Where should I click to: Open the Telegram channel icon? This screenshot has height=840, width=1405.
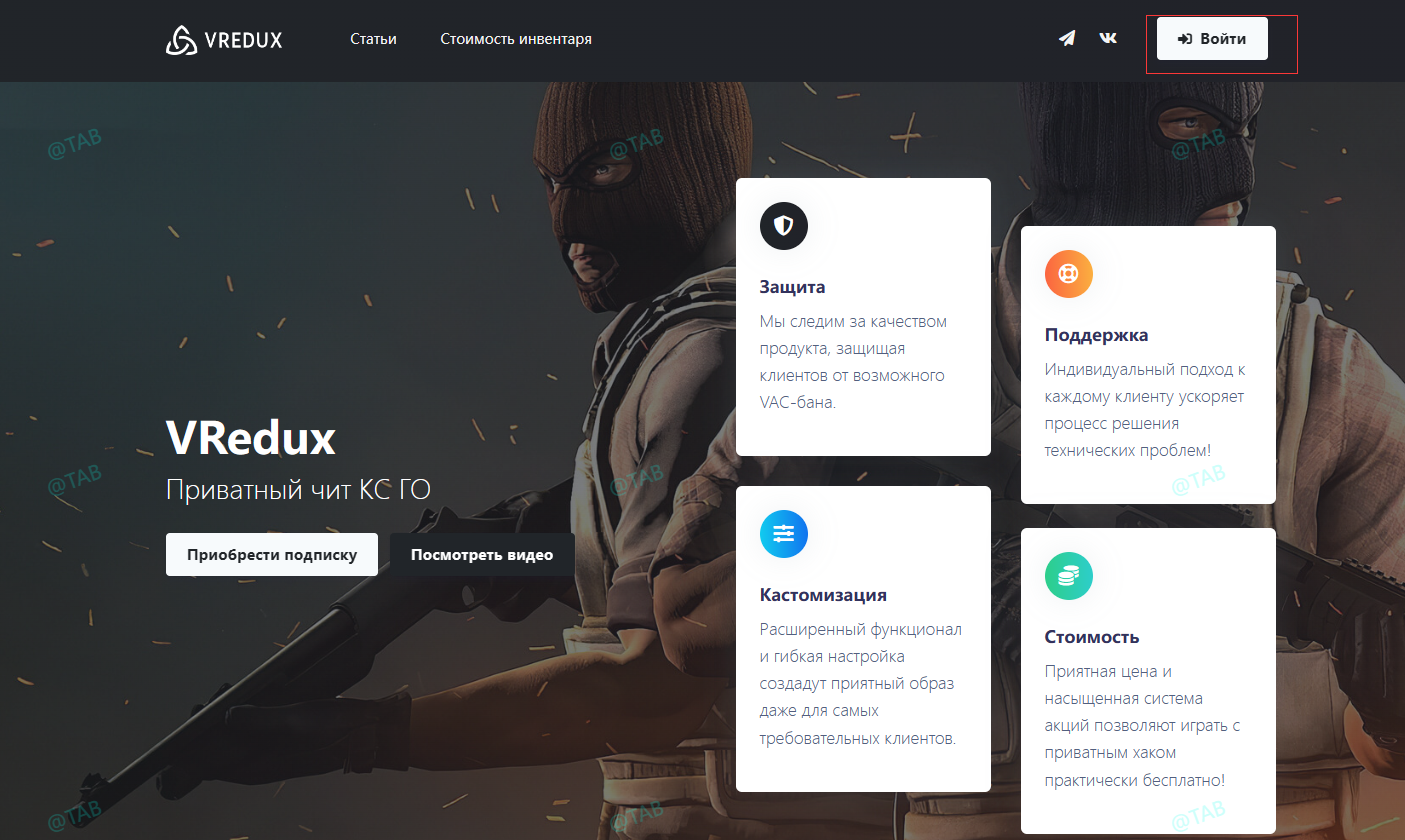point(1067,39)
